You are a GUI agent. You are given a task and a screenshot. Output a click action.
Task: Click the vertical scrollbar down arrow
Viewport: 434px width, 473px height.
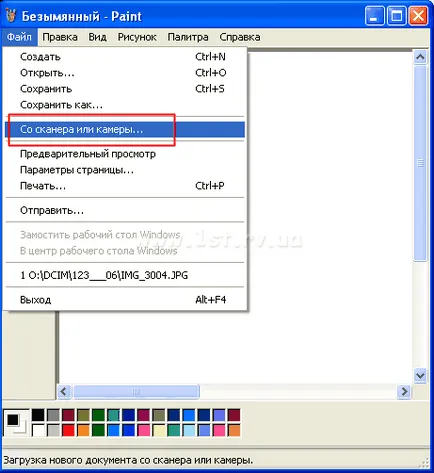(420, 376)
